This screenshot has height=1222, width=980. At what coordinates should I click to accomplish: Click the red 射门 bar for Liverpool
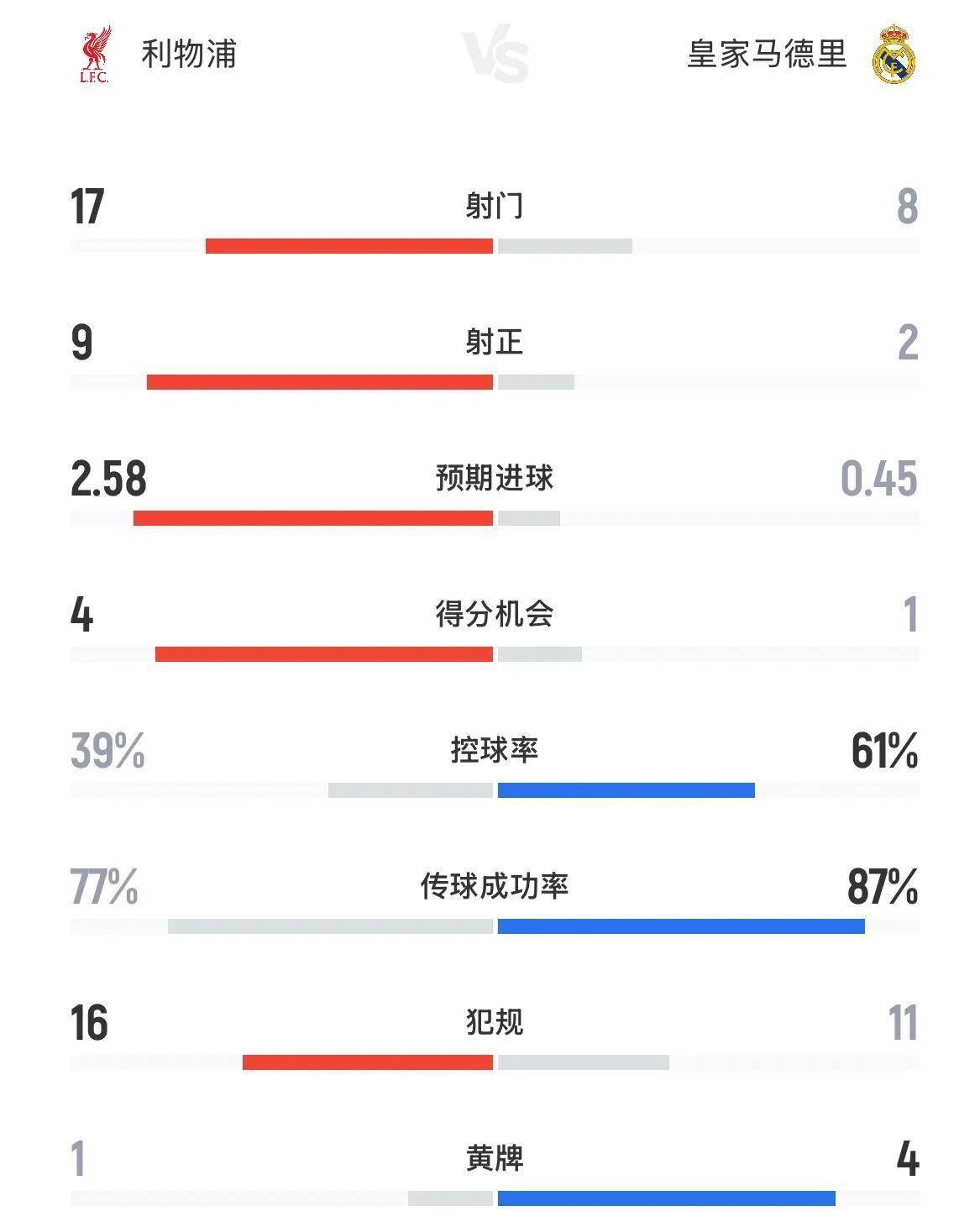349,246
